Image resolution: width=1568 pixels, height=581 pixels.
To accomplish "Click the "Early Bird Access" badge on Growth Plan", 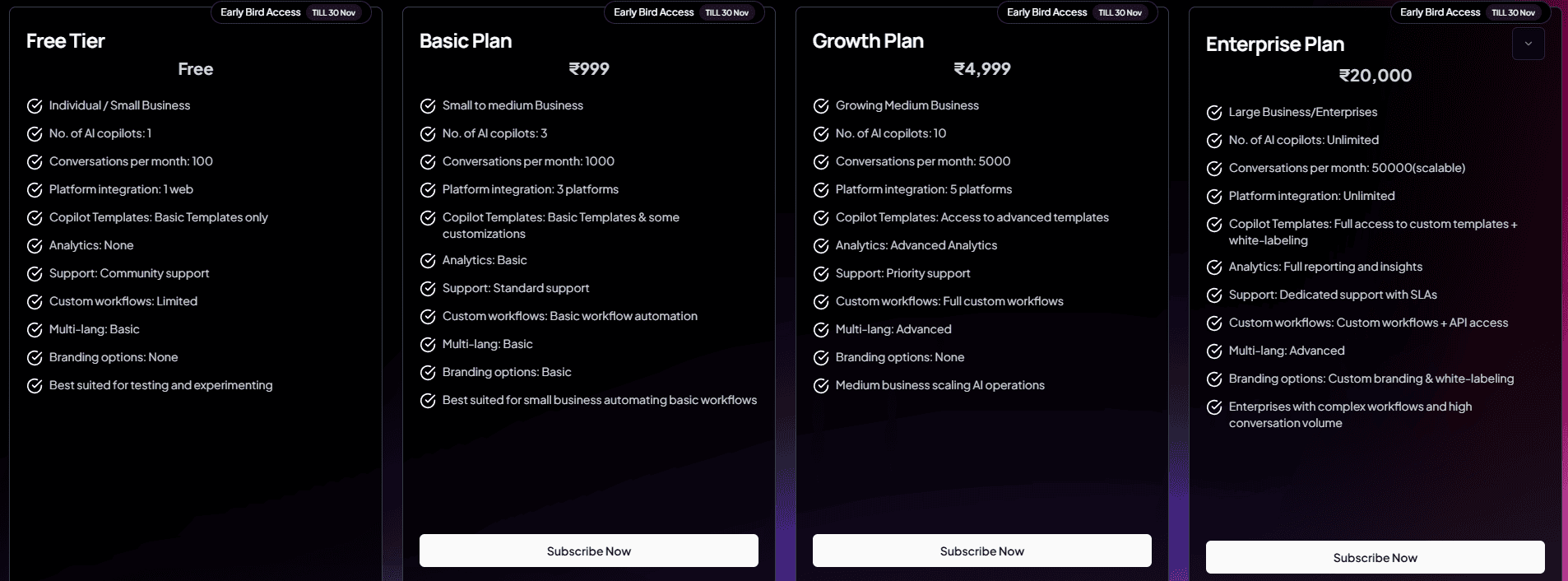I will (x=1047, y=12).
